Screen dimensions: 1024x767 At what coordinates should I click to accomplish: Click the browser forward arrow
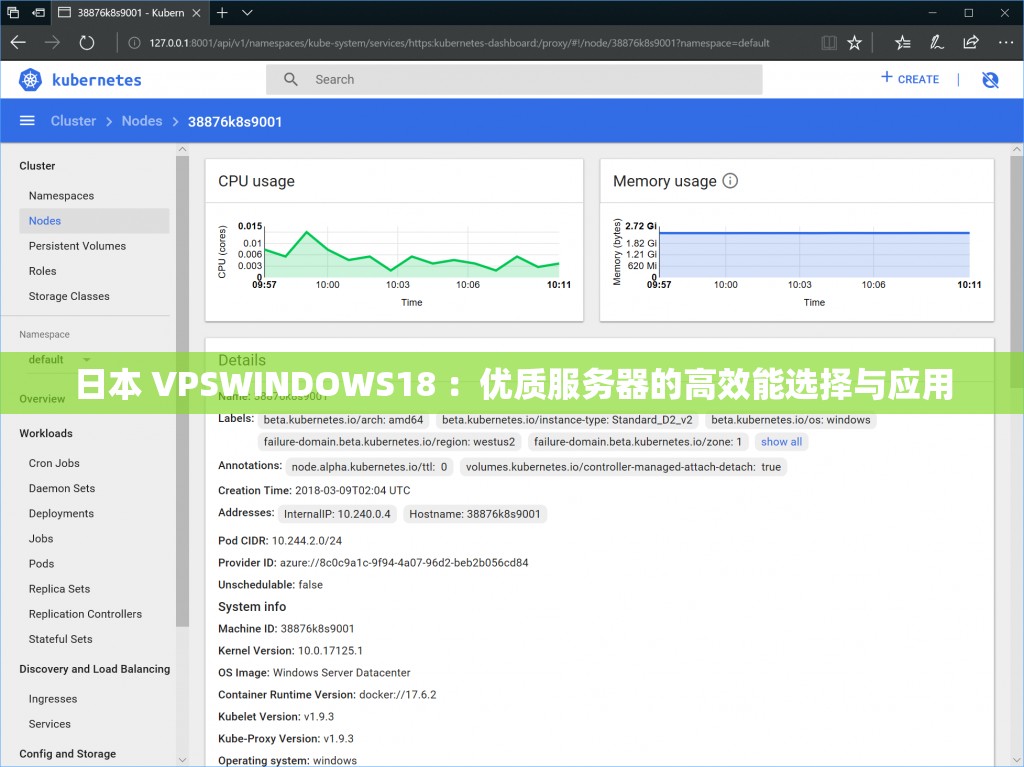(52, 43)
